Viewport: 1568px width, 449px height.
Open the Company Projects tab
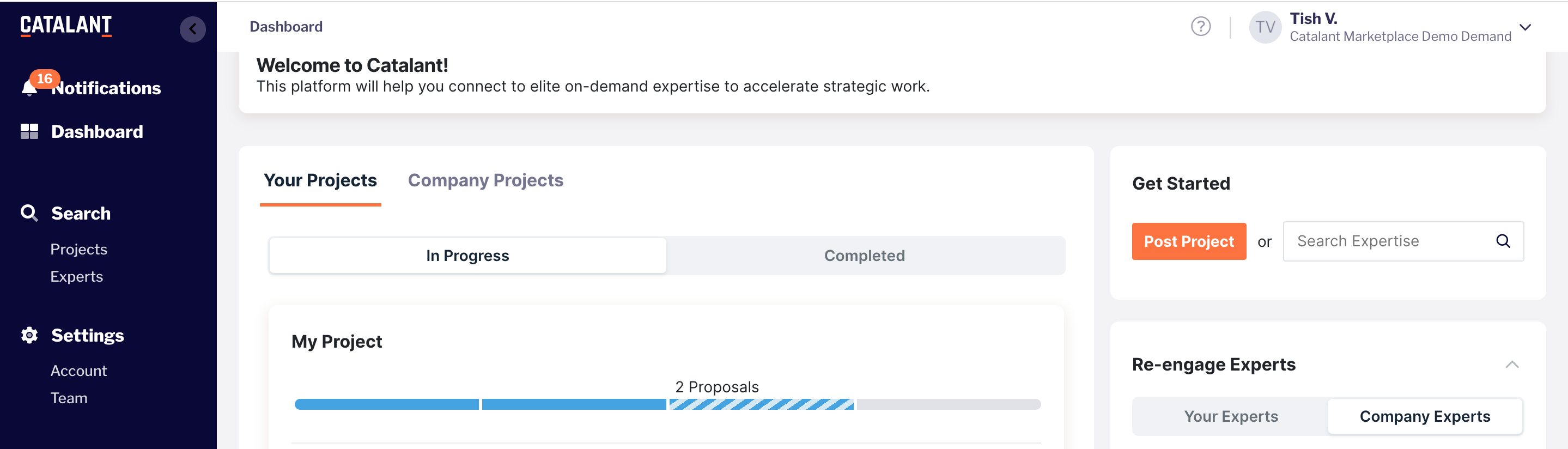click(x=485, y=180)
